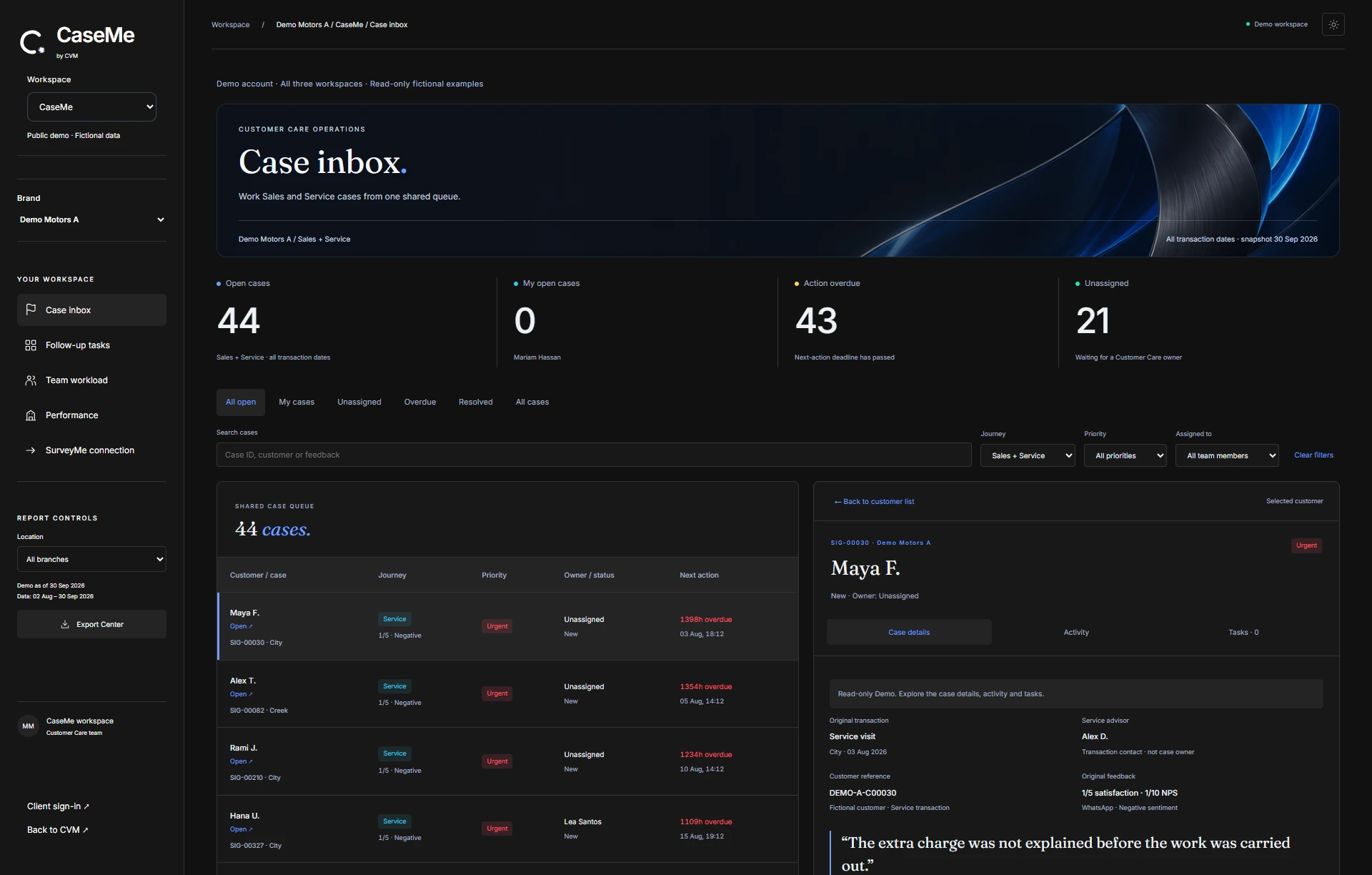Switch to the Overdue tab
Image resolution: width=1372 pixels, height=875 pixels.
point(420,402)
